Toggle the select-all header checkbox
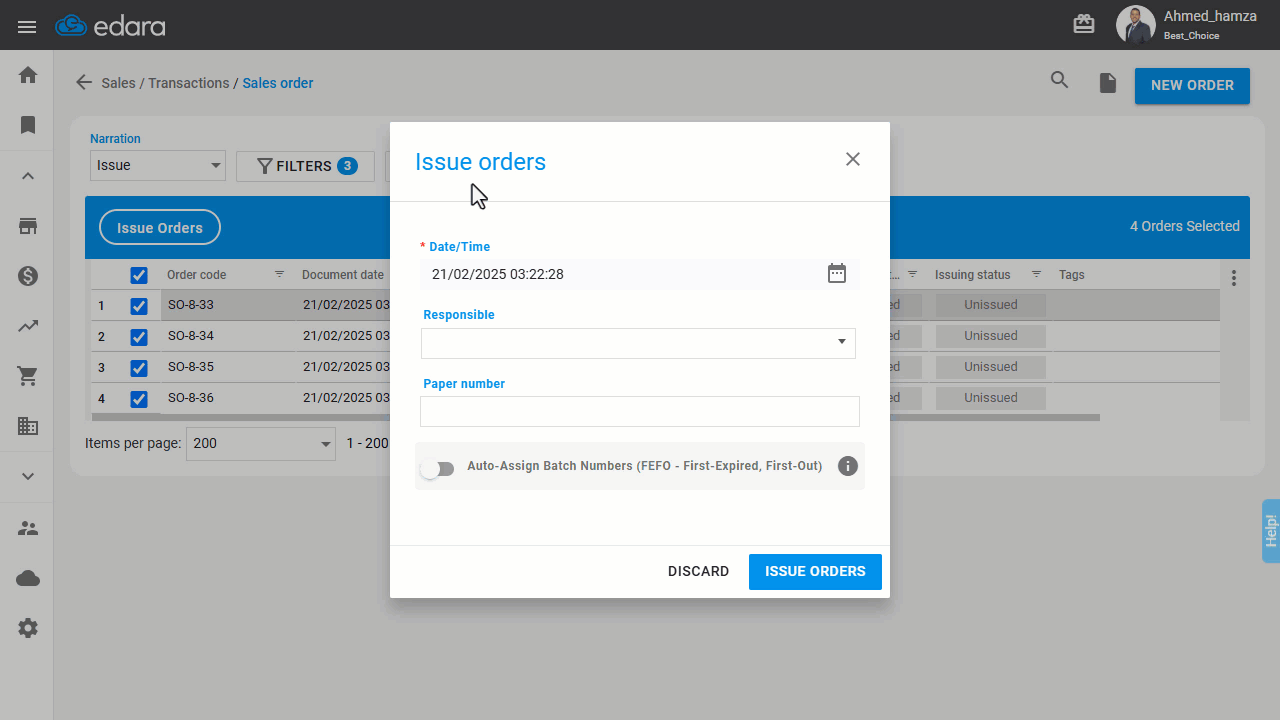 tap(139, 275)
